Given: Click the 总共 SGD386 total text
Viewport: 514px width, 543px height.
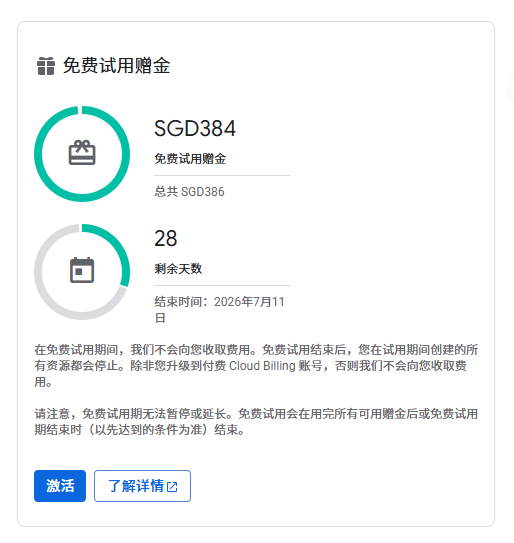Looking at the screenshot, I should click(189, 192).
